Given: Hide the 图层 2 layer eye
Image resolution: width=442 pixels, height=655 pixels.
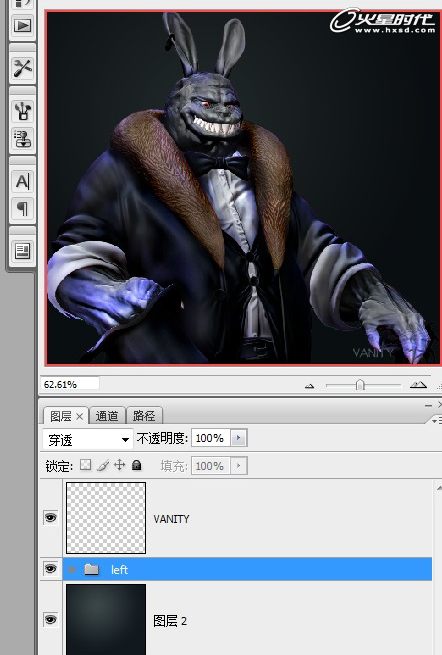Looking at the screenshot, I should 51,619.
